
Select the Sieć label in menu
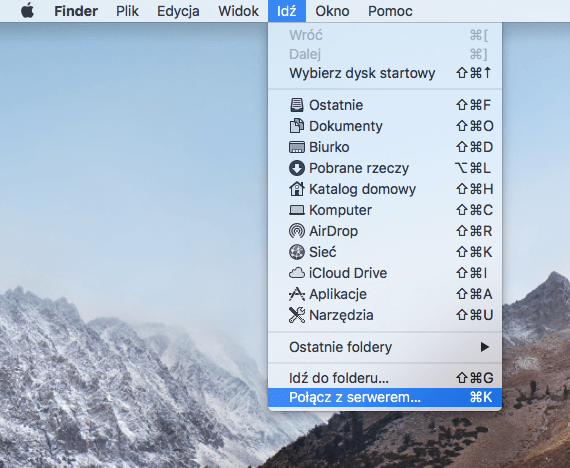pyautogui.click(x=323, y=252)
